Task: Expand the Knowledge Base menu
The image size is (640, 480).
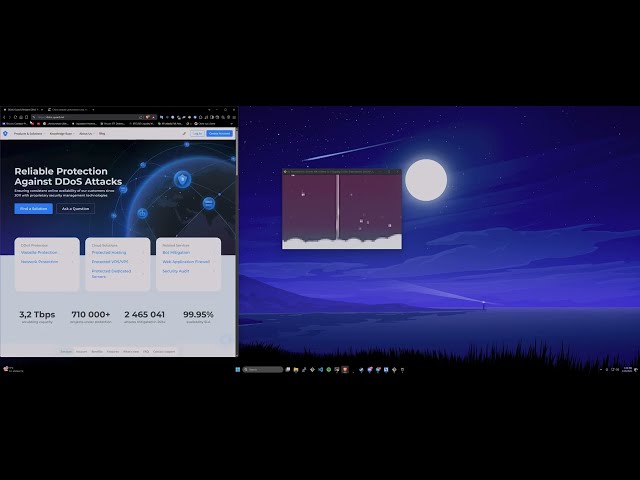Action: (62, 133)
